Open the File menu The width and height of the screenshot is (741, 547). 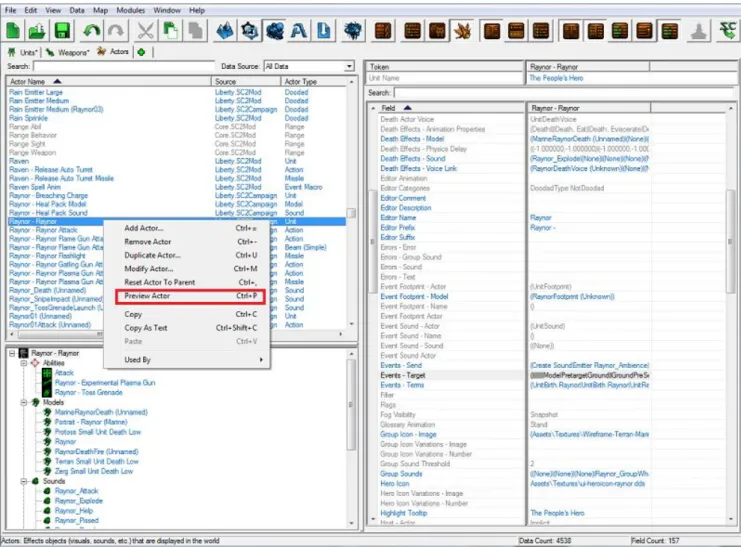click(x=10, y=10)
